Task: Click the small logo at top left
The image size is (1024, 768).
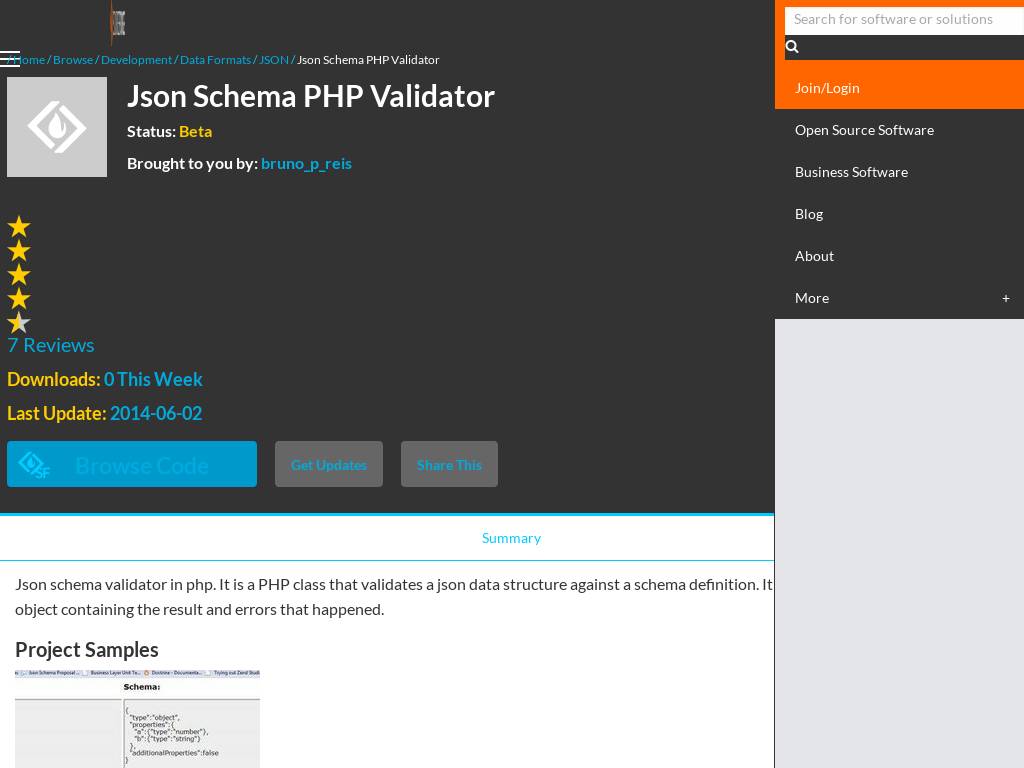Action: click(x=117, y=22)
